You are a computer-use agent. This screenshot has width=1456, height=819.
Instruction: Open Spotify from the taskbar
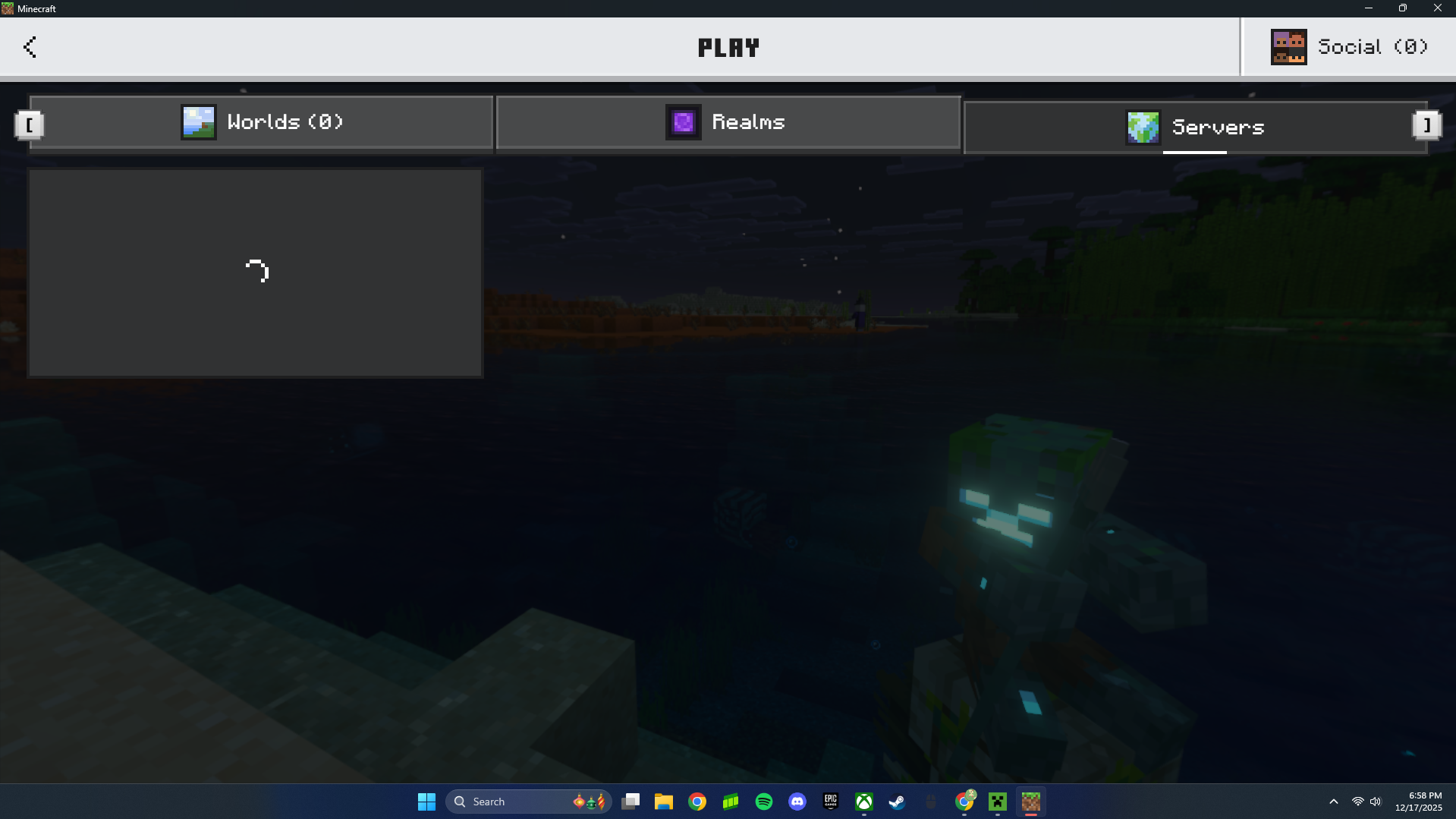click(x=764, y=802)
